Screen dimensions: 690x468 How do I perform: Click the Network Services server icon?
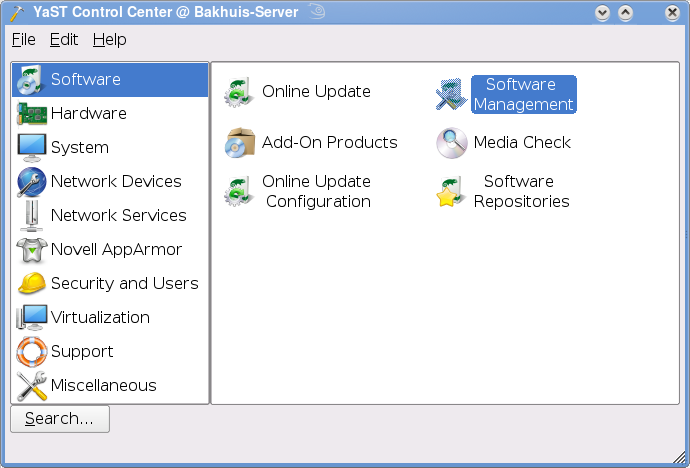click(x=32, y=216)
